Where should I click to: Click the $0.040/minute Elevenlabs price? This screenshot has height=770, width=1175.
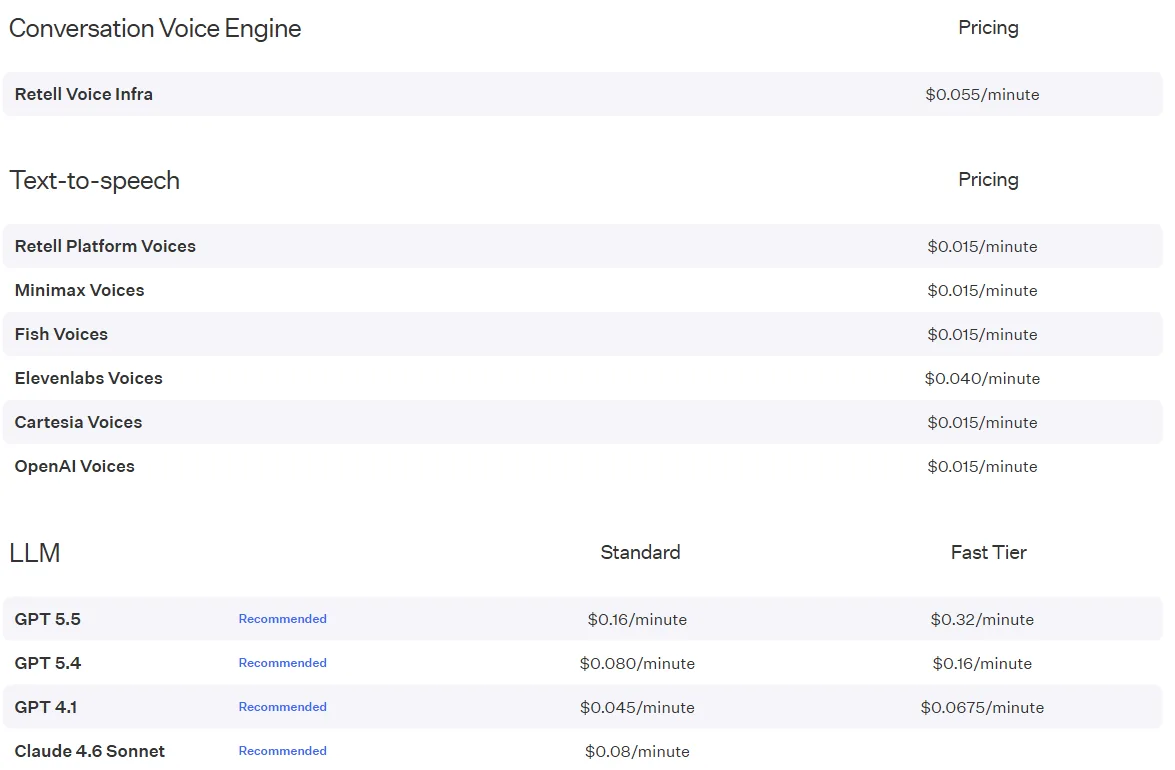click(x=982, y=378)
